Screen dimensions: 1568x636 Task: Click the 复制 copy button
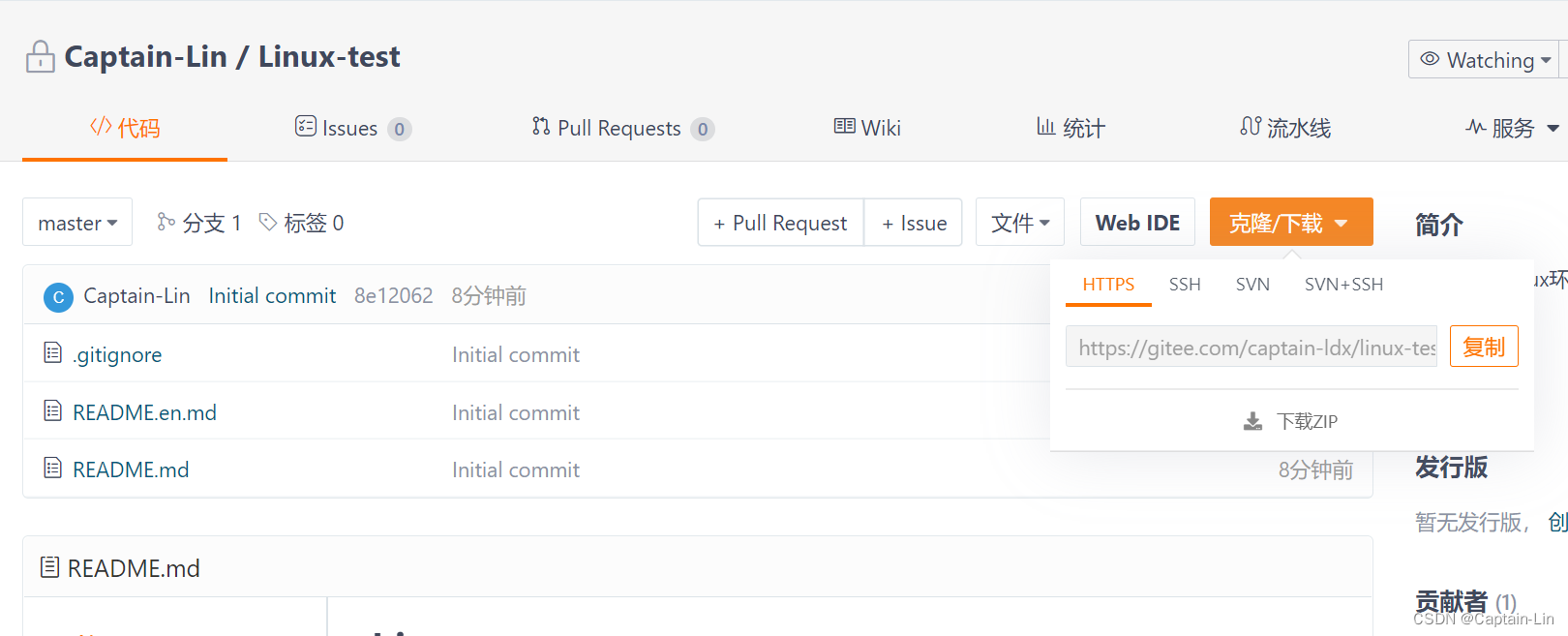click(1484, 346)
